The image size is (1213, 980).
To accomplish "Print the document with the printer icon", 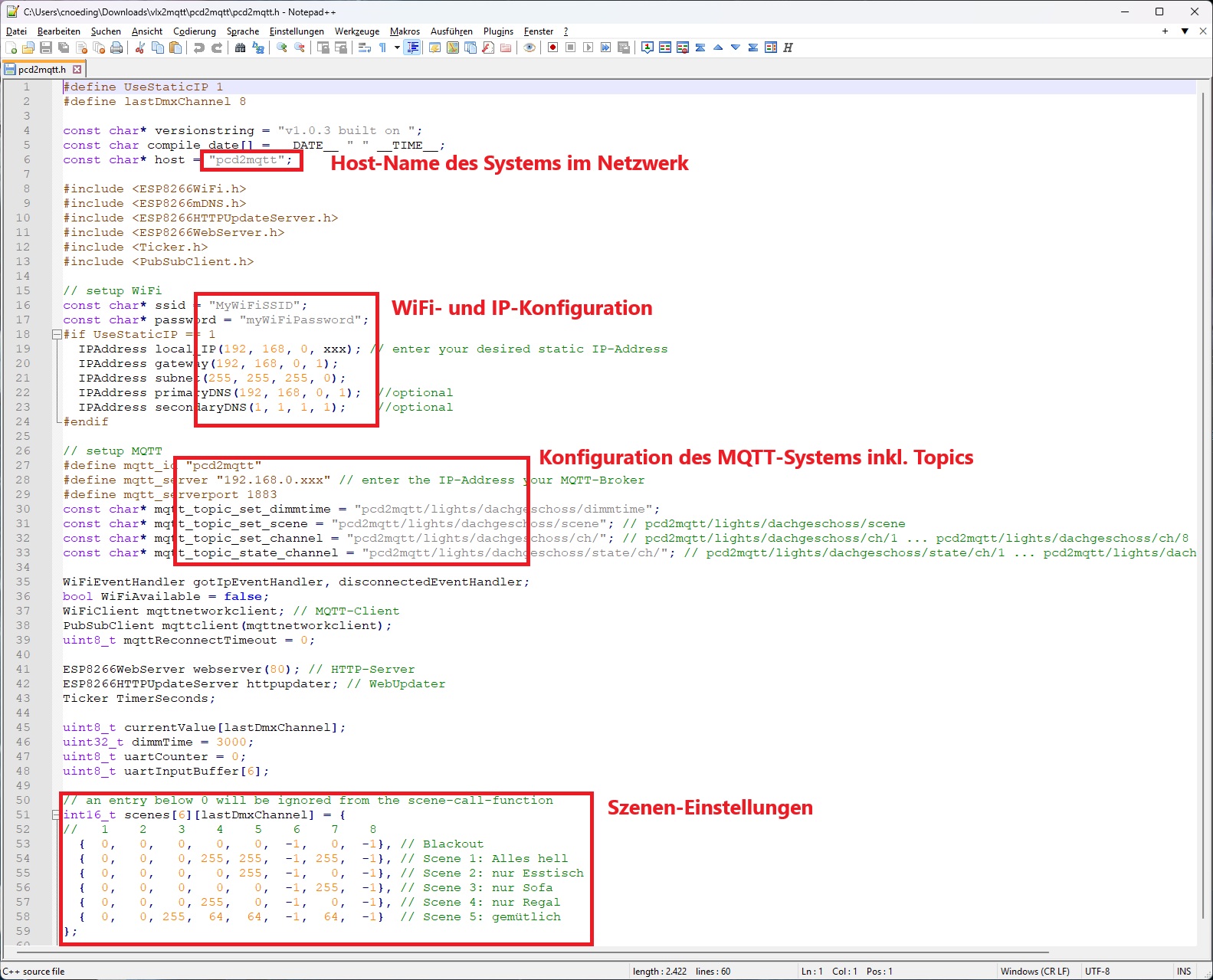I will click(116, 48).
